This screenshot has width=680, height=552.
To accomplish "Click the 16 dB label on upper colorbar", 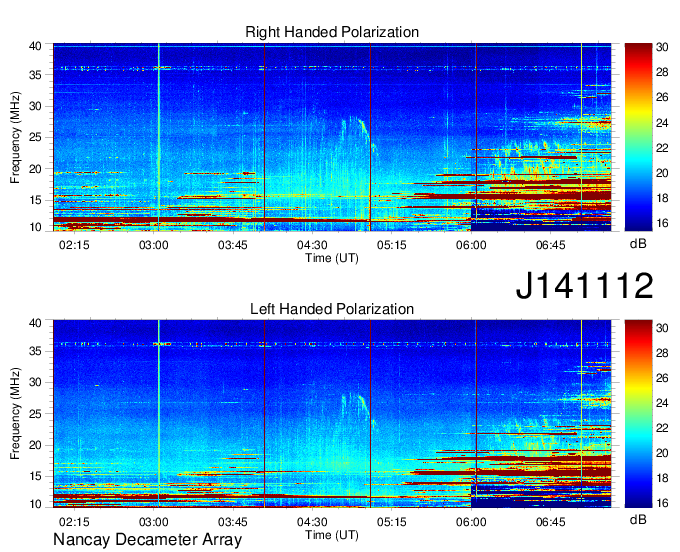I will coord(662,223).
